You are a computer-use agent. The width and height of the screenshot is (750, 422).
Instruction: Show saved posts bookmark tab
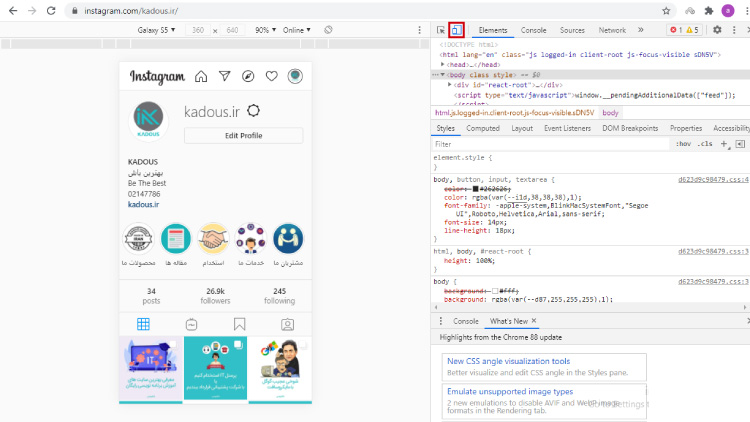240,324
